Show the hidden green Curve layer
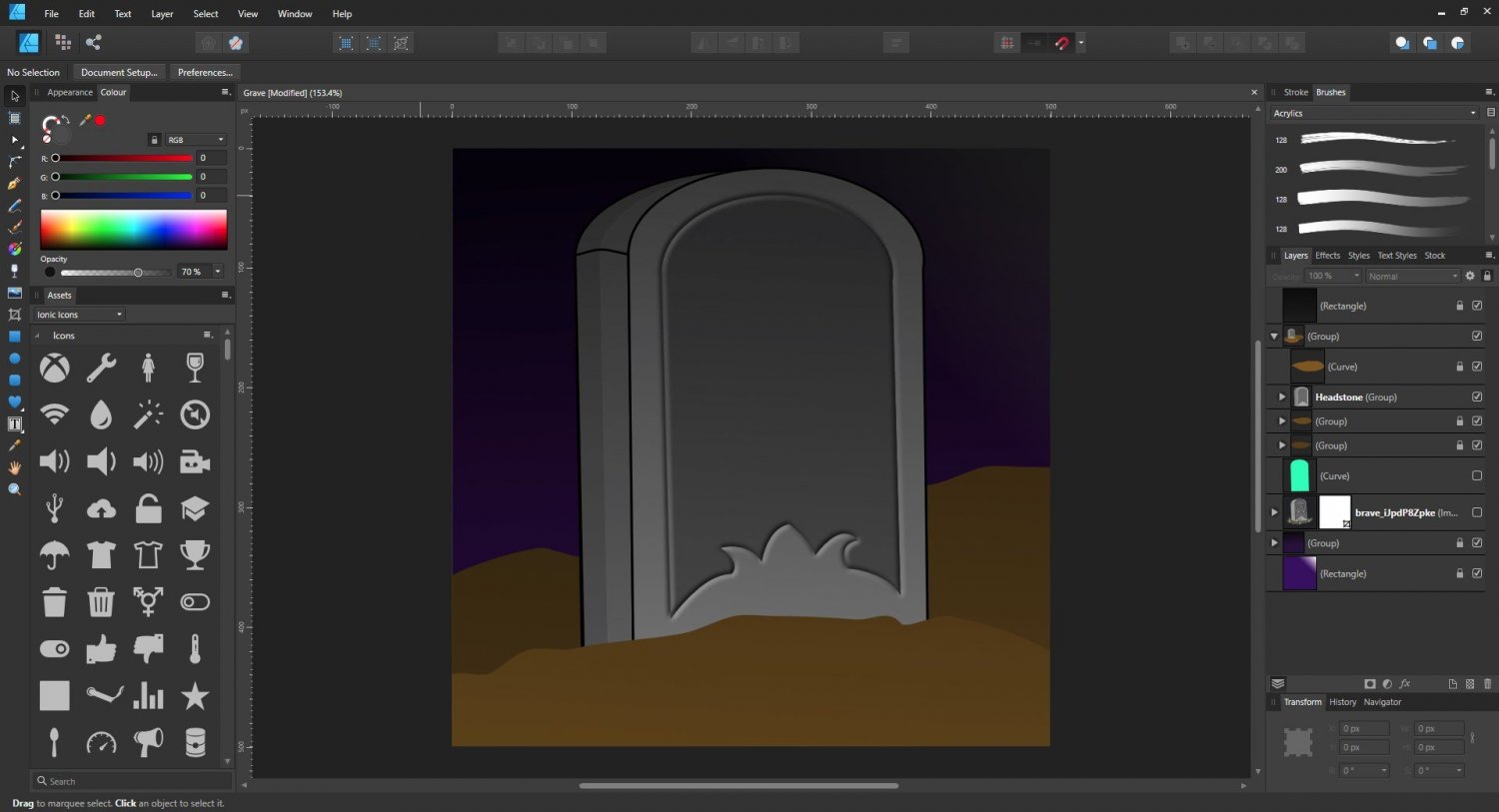The width and height of the screenshot is (1499, 812). click(x=1476, y=476)
